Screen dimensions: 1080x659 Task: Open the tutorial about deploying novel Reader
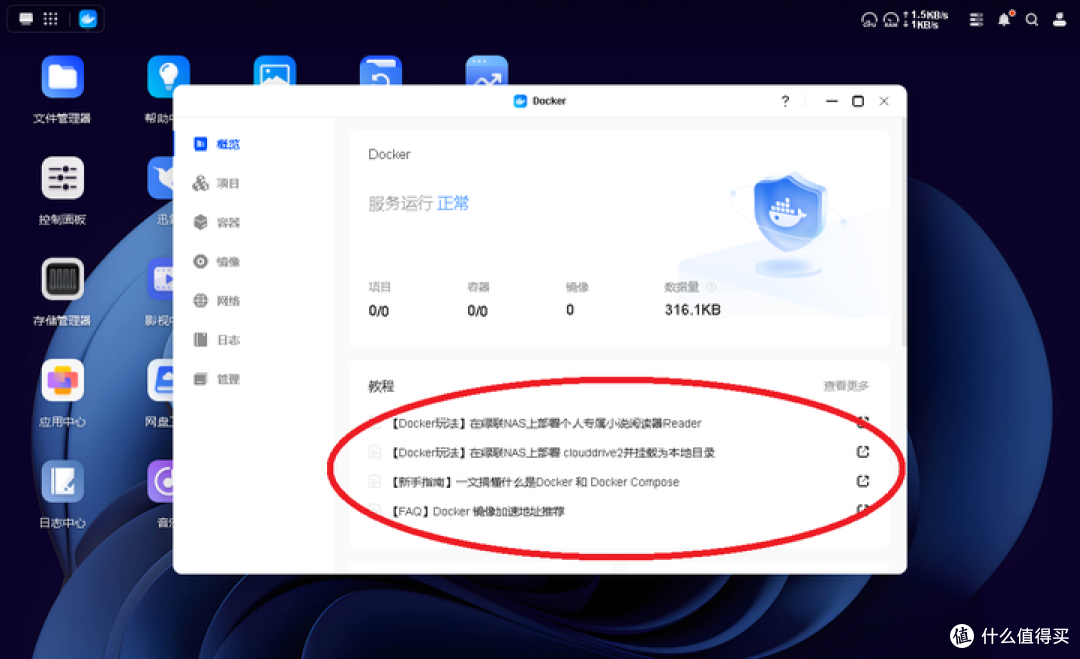(546, 423)
